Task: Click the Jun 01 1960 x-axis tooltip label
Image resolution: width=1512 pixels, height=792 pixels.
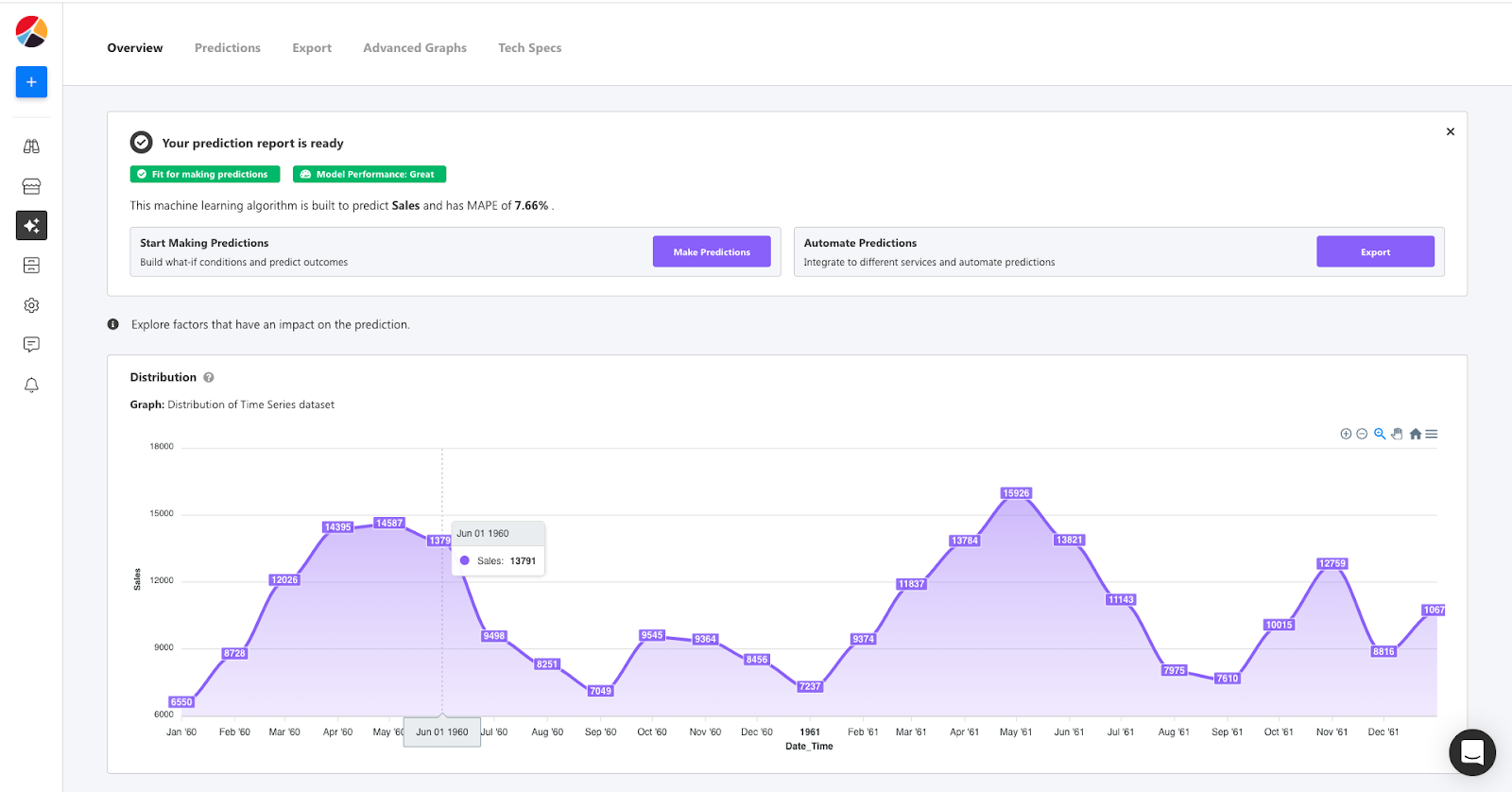Action: [x=442, y=732]
